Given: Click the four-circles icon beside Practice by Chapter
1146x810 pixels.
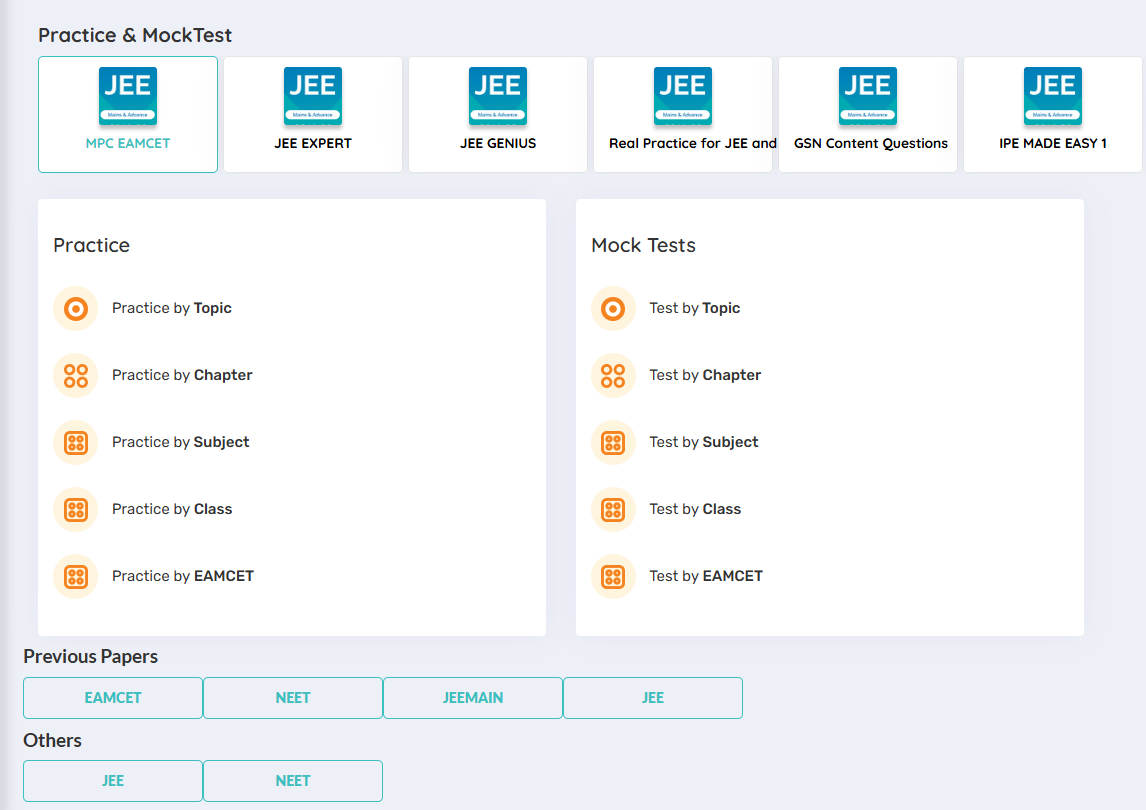Looking at the screenshot, I should point(75,376).
